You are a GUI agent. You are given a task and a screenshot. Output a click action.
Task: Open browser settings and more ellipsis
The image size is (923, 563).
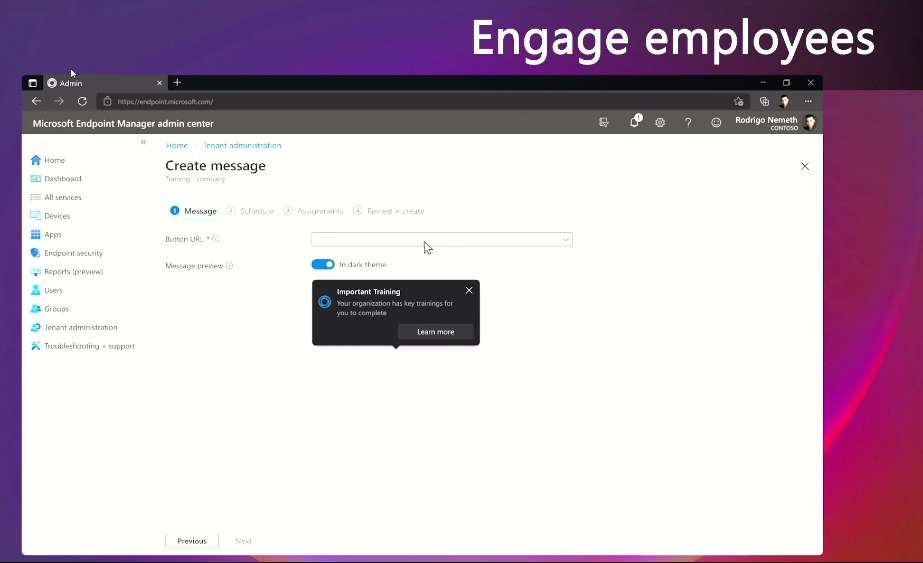pos(808,101)
